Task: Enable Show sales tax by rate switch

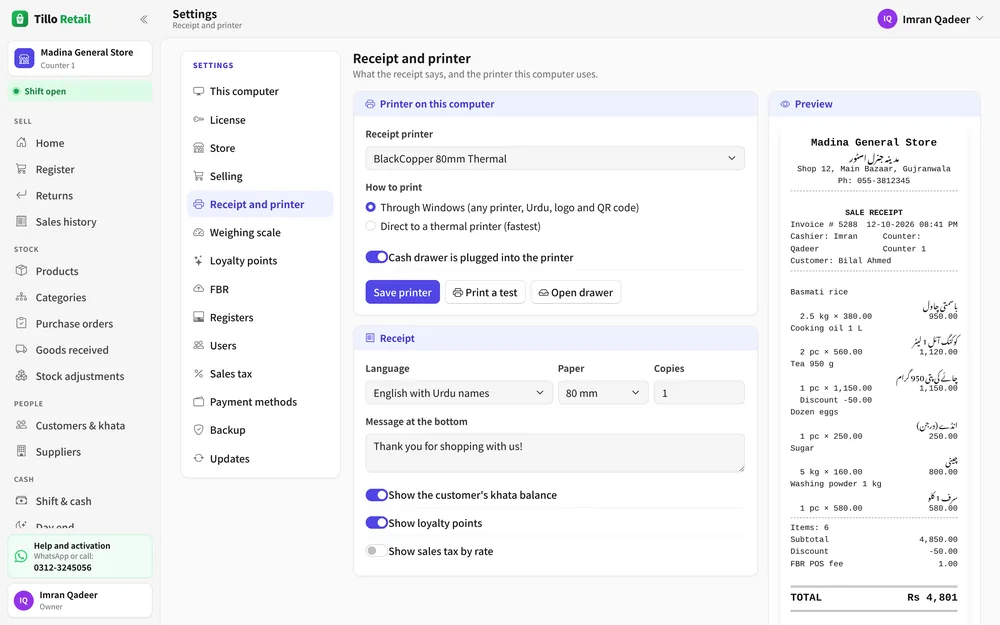Action: (376, 551)
